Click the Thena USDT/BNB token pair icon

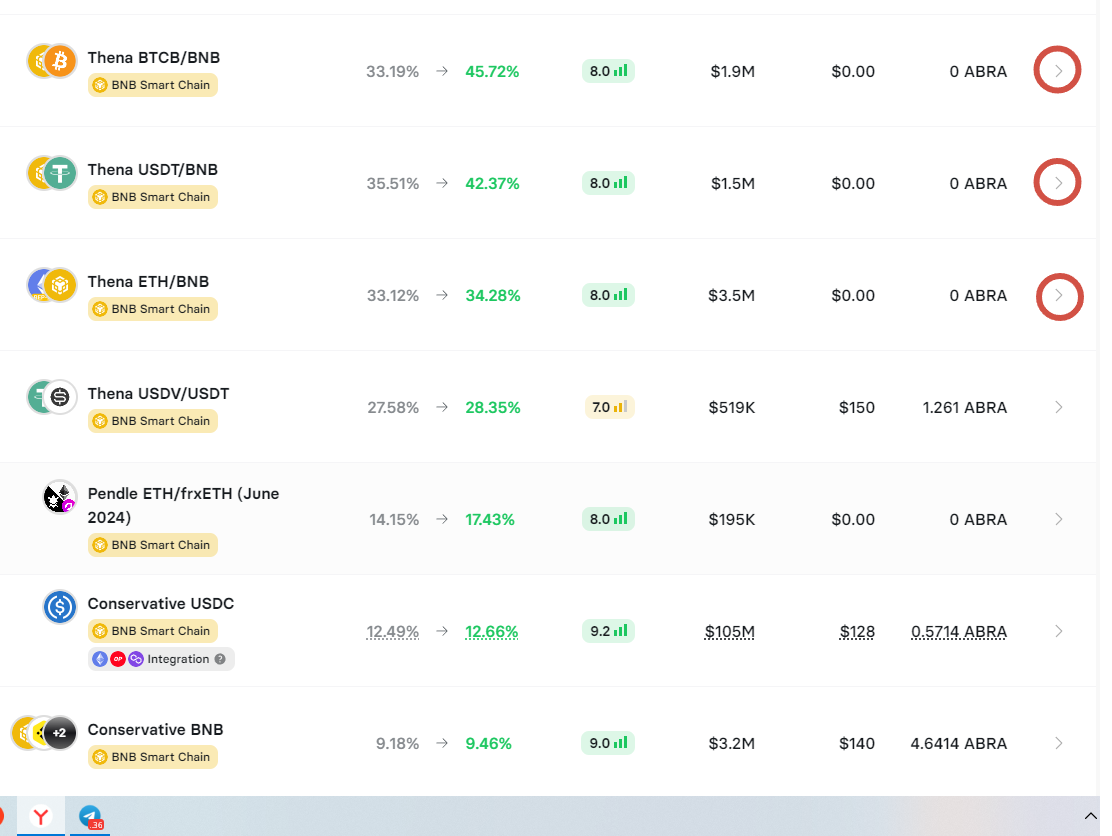click(52, 173)
